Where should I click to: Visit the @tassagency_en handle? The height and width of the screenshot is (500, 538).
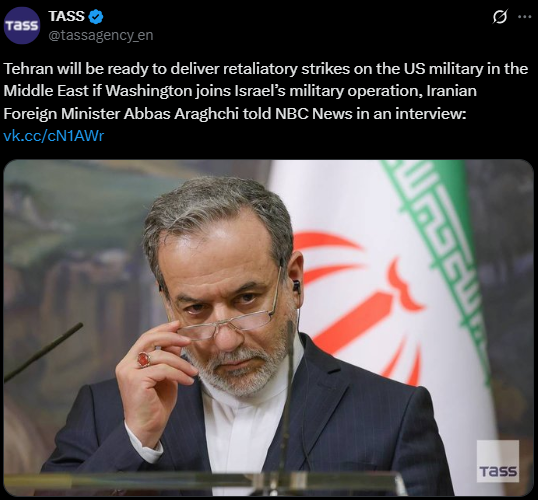[x=101, y=35]
